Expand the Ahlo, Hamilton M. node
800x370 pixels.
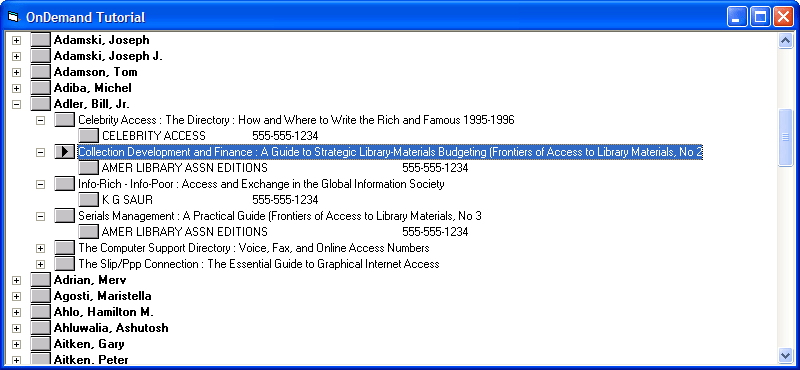tap(16, 312)
